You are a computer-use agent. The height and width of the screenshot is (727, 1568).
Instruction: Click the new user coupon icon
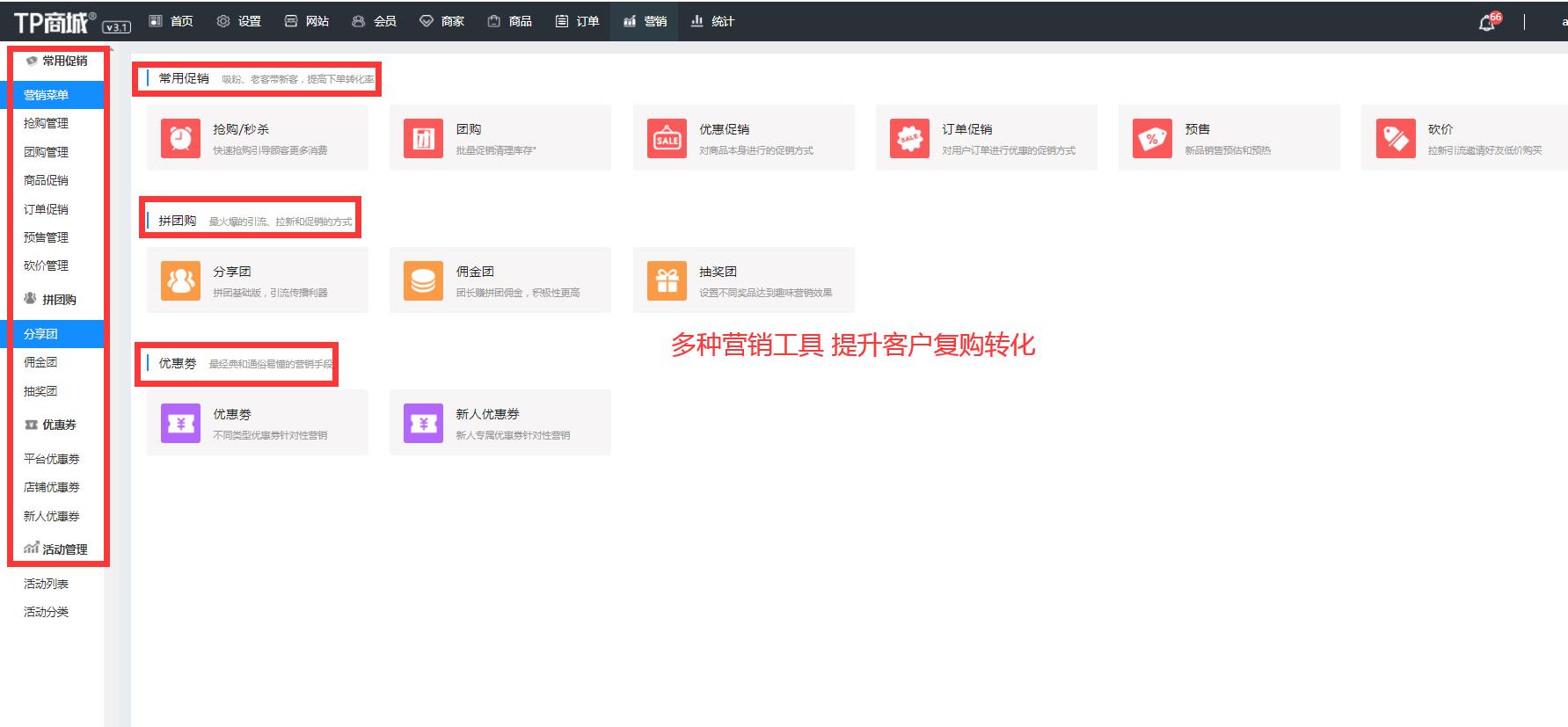point(423,423)
